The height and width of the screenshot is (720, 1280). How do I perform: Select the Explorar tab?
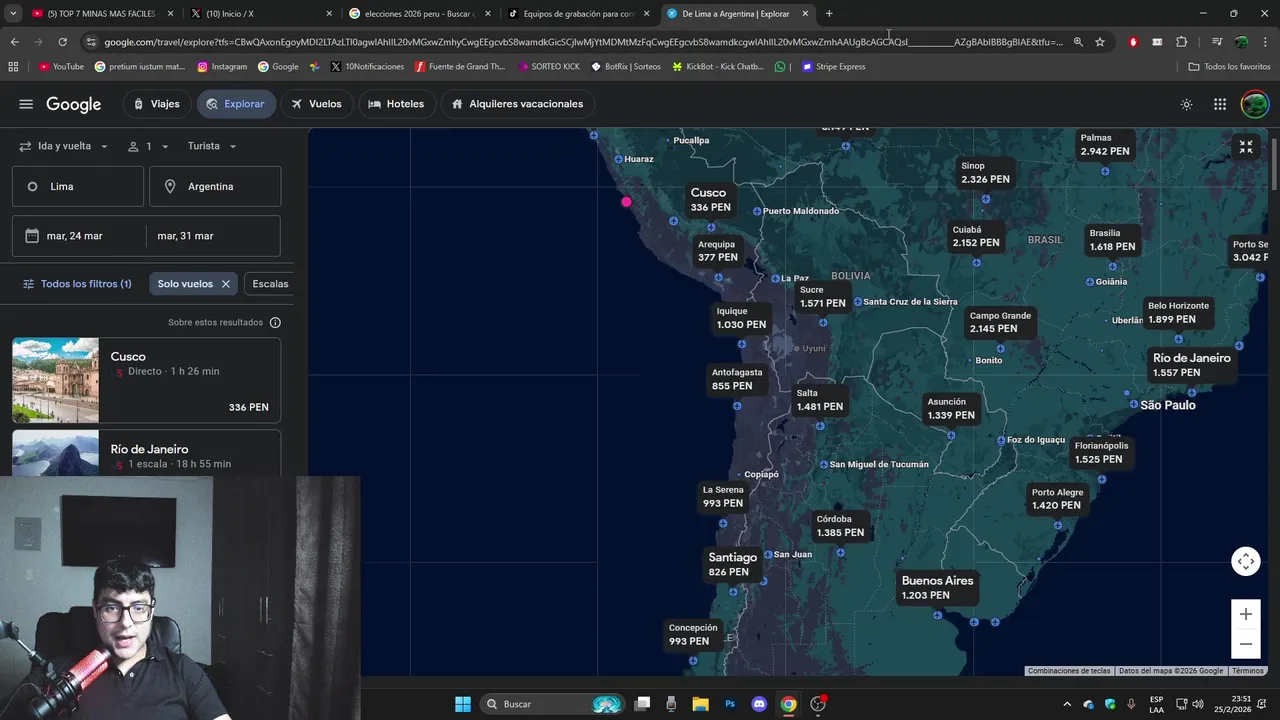tap(236, 104)
